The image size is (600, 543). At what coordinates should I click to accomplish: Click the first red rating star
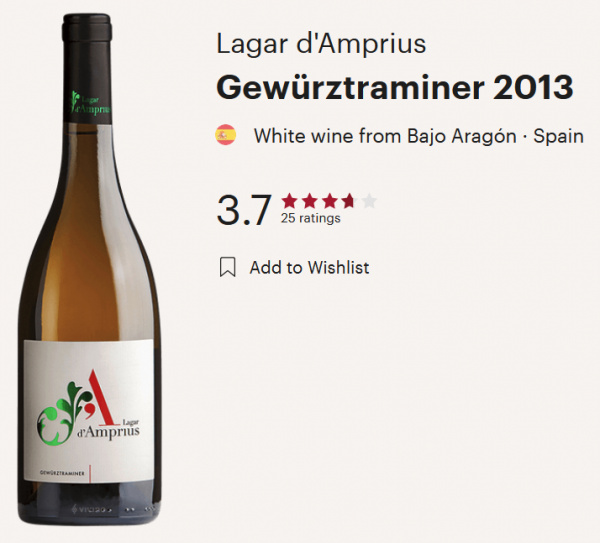289,201
